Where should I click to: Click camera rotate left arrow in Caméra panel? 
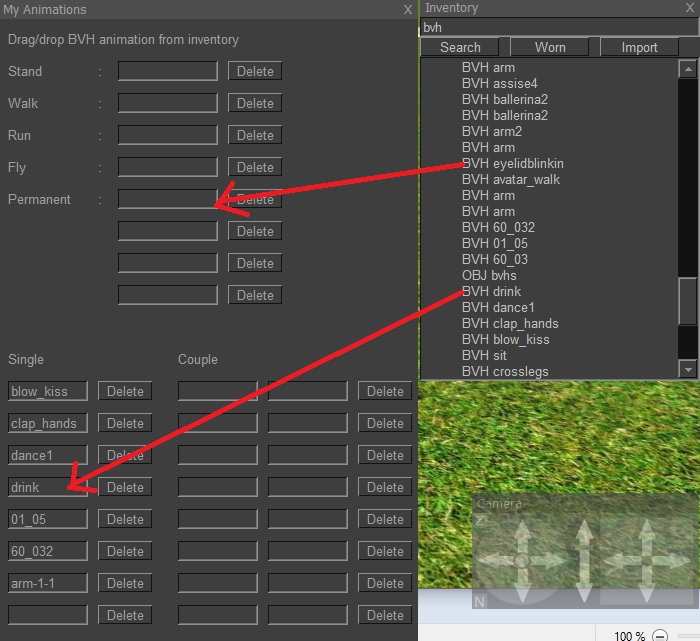click(x=495, y=560)
